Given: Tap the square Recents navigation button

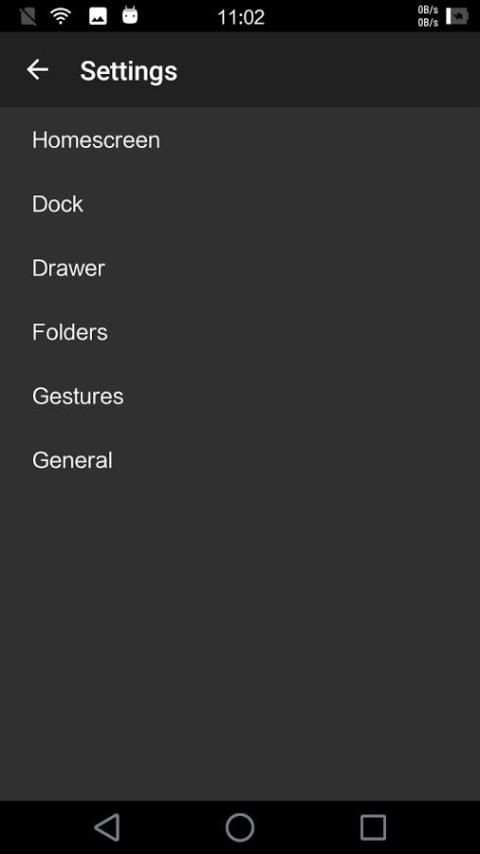Looking at the screenshot, I should (373, 827).
